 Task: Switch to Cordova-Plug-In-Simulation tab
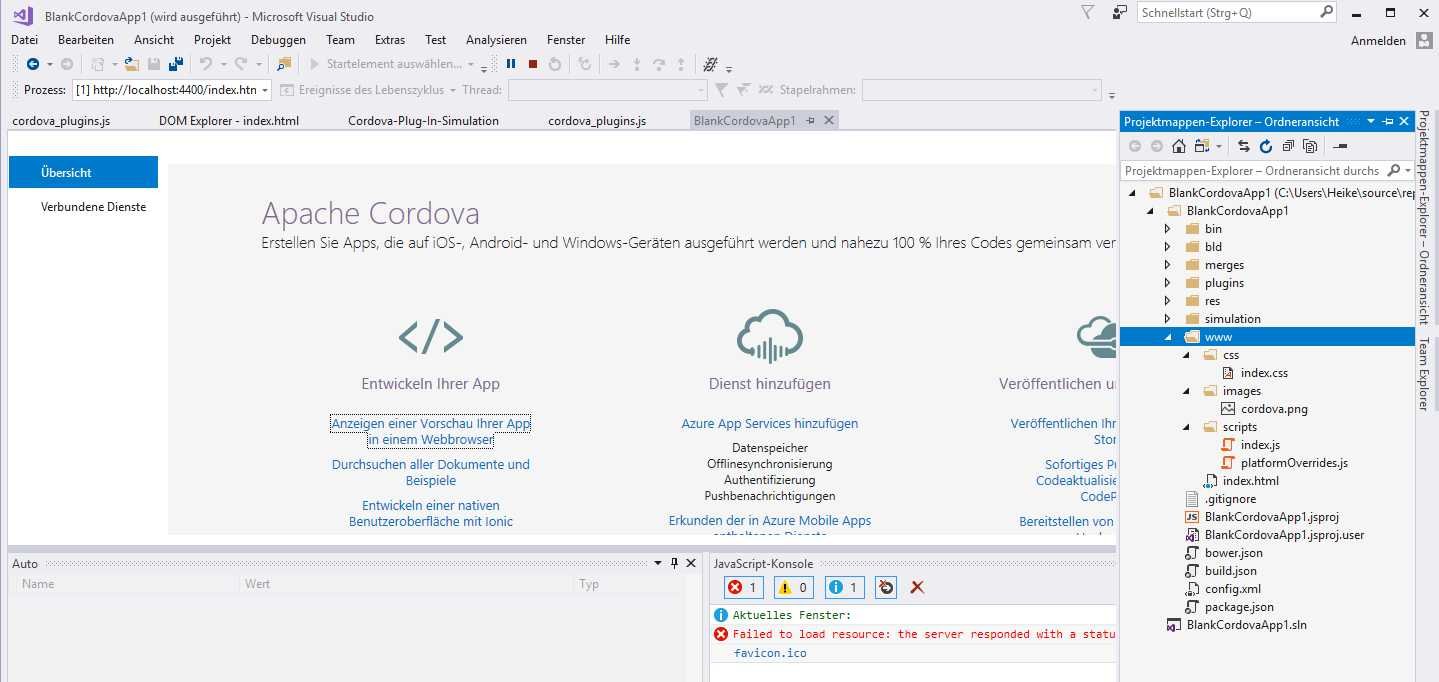click(424, 121)
